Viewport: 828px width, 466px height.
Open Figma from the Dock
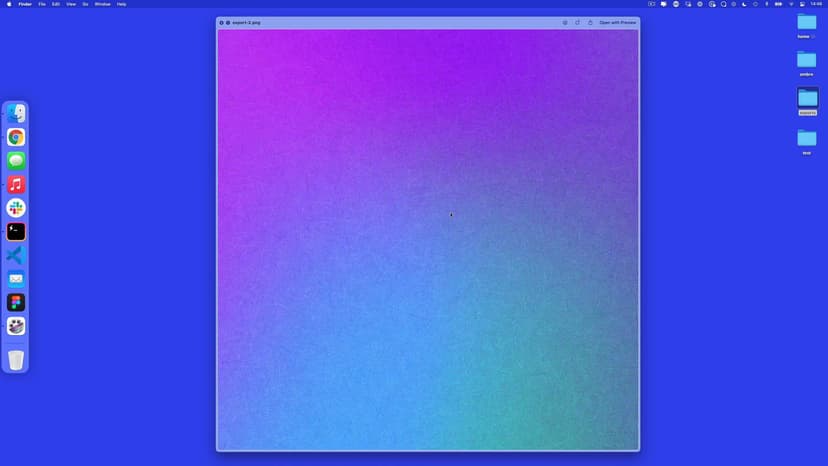16,302
